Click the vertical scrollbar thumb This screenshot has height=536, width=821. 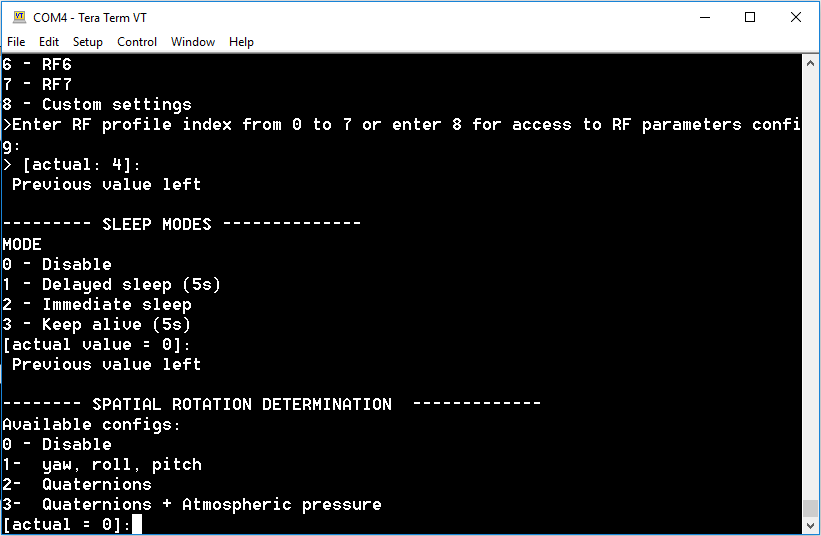pyautogui.click(x=811, y=508)
